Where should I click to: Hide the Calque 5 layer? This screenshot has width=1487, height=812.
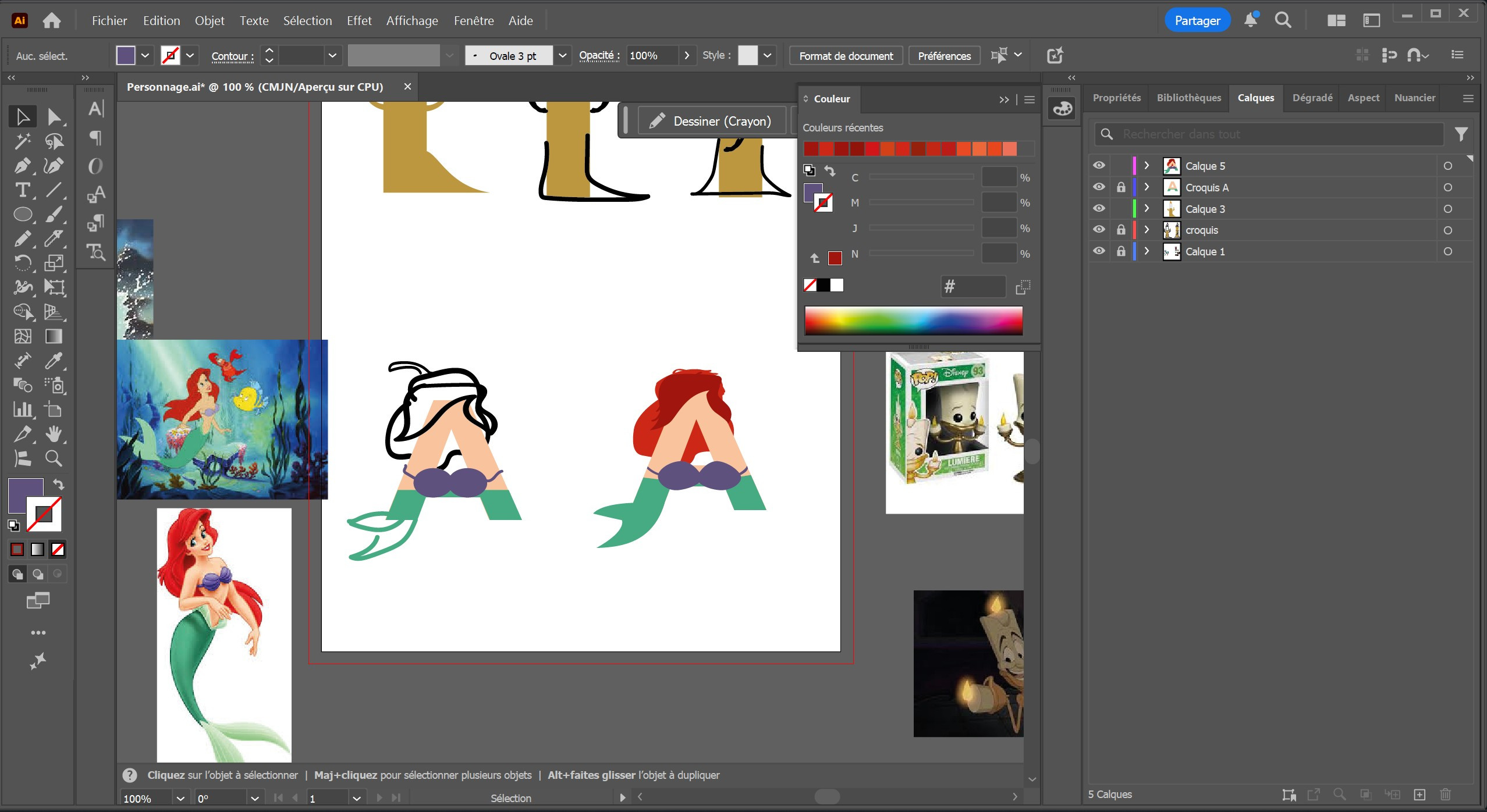click(1098, 166)
